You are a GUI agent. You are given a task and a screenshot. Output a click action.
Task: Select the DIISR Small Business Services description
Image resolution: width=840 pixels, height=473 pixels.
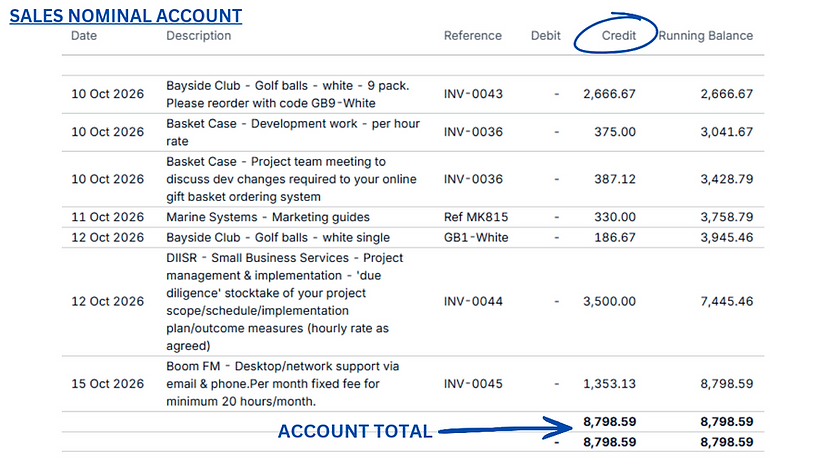(x=284, y=302)
